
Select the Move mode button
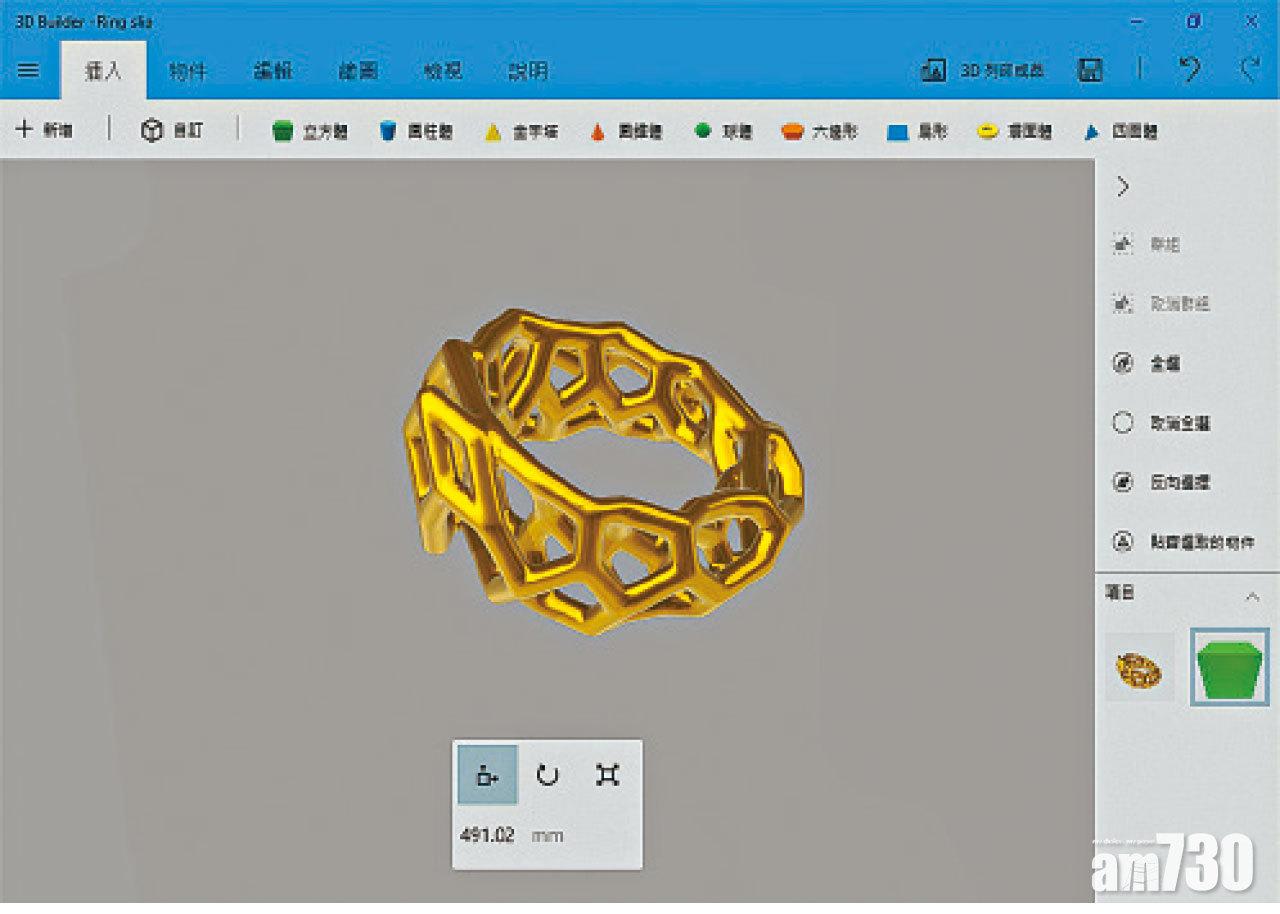(x=487, y=775)
